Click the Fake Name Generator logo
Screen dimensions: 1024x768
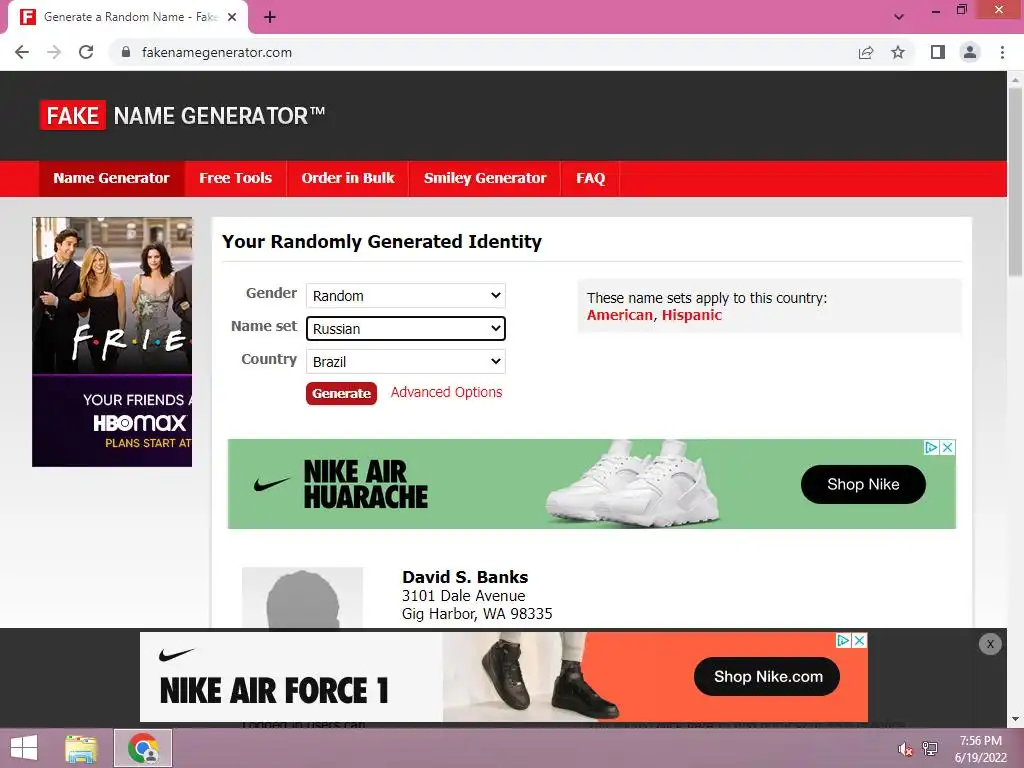point(182,116)
